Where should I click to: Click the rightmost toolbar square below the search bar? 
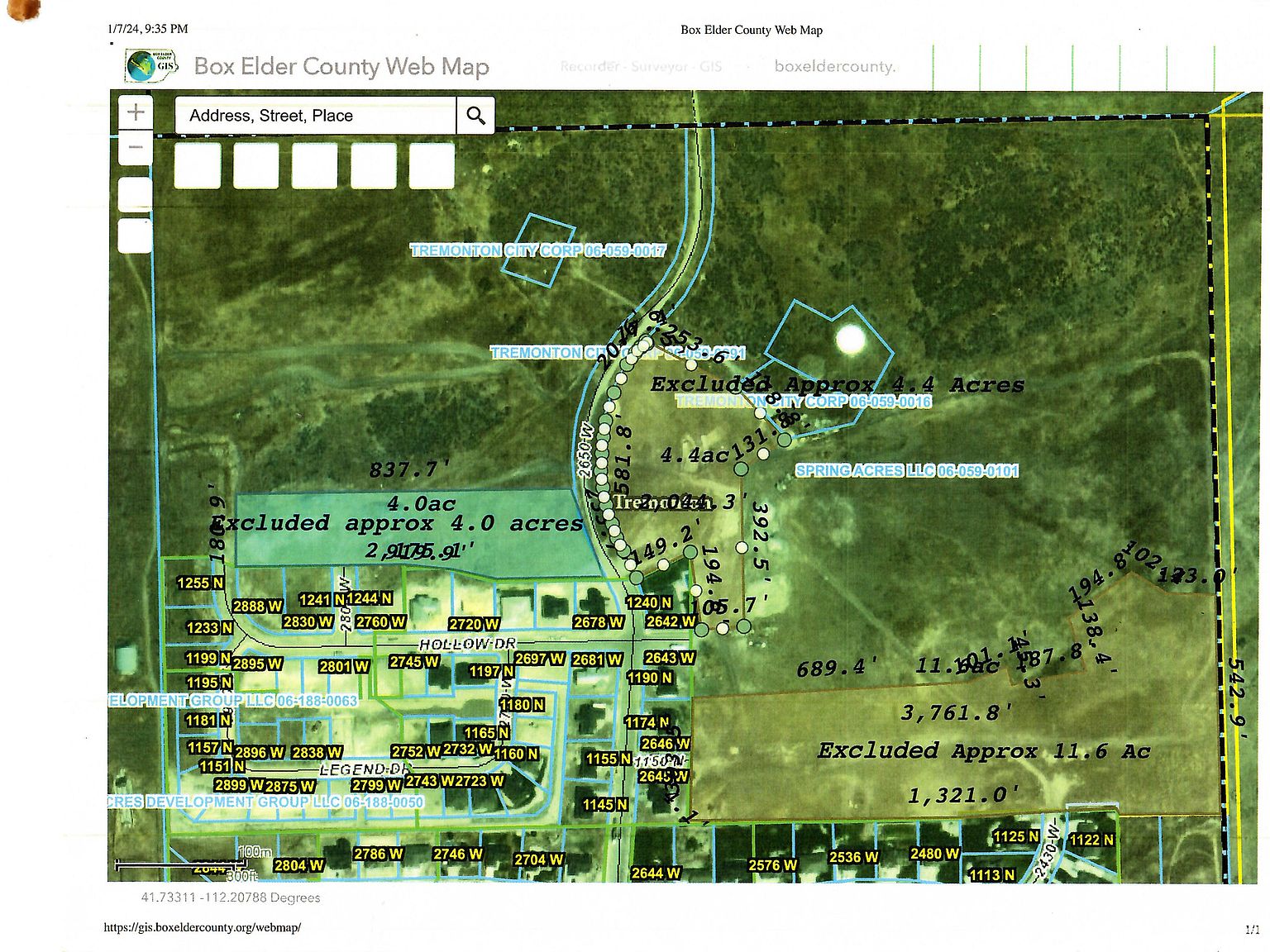(431, 167)
